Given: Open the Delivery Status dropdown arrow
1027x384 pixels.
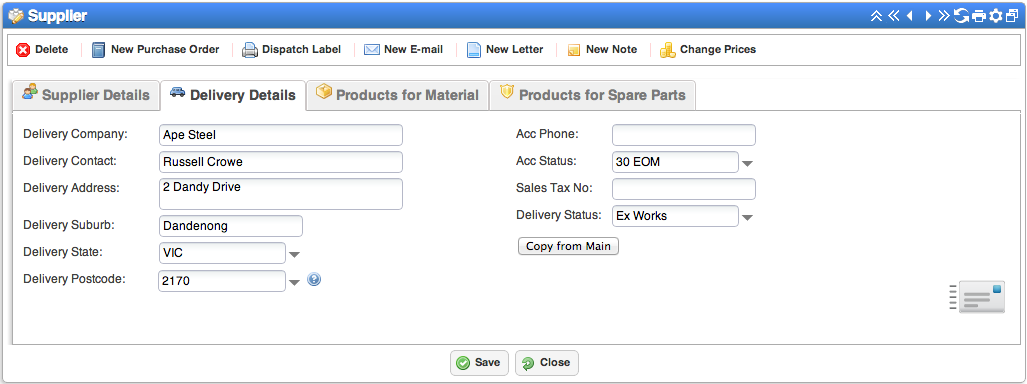Looking at the screenshot, I should [748, 217].
